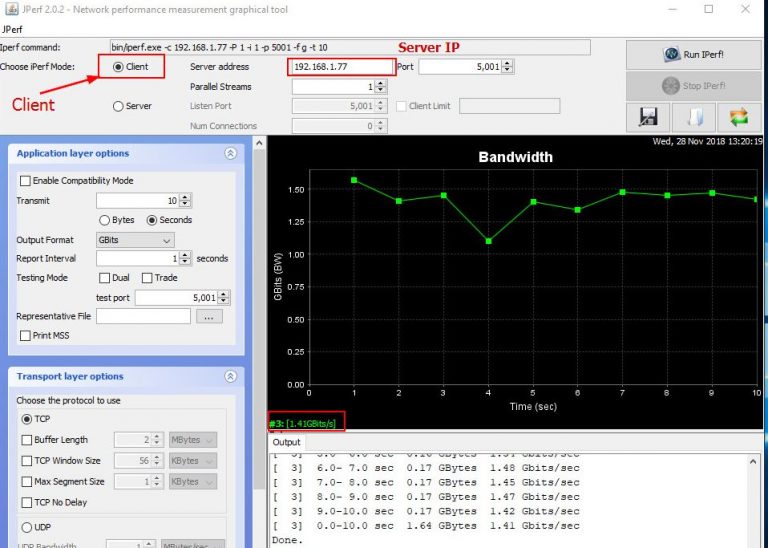Image resolution: width=768 pixels, height=548 pixels.
Task: Click the Bandwidth chart title
Action: (x=515, y=157)
